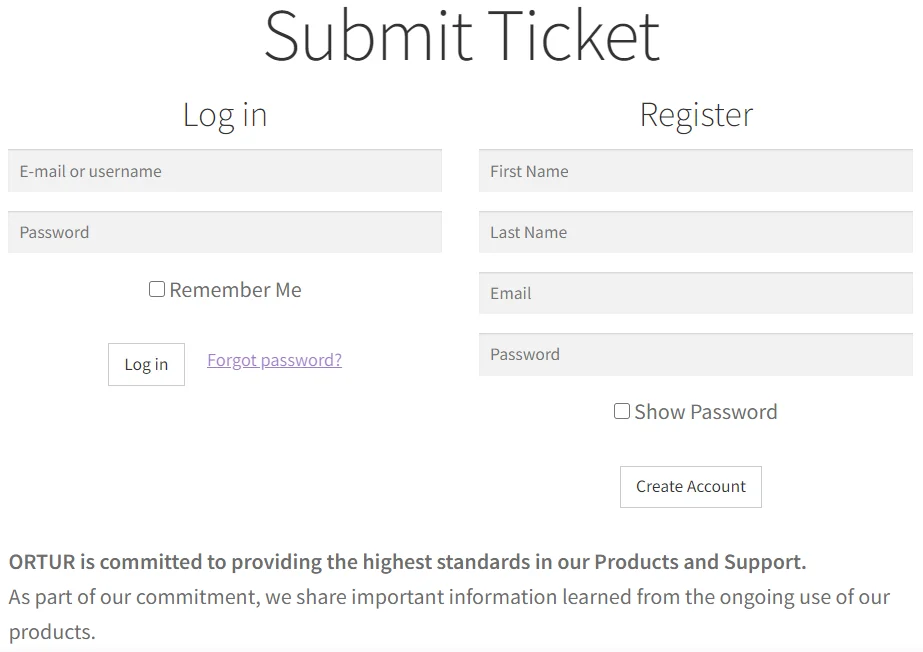Click the Submit Ticket page heading
This screenshot has width=923, height=652.
coord(461,37)
